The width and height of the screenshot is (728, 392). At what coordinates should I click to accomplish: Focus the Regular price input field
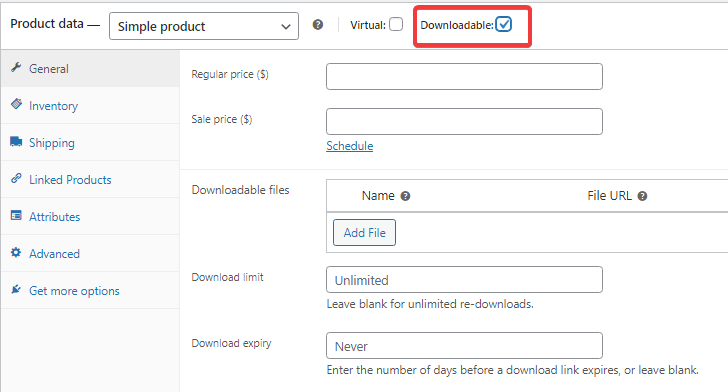(x=464, y=77)
